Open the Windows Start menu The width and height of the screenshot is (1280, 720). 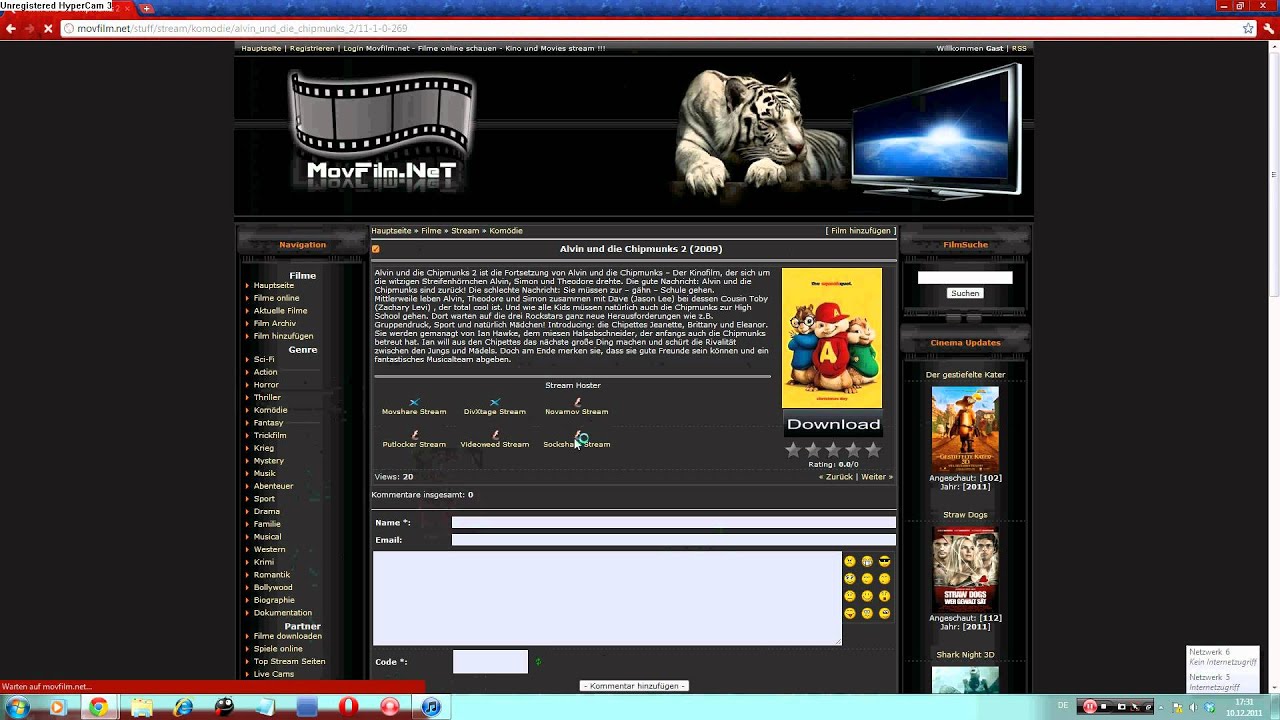pyautogui.click(x=16, y=707)
